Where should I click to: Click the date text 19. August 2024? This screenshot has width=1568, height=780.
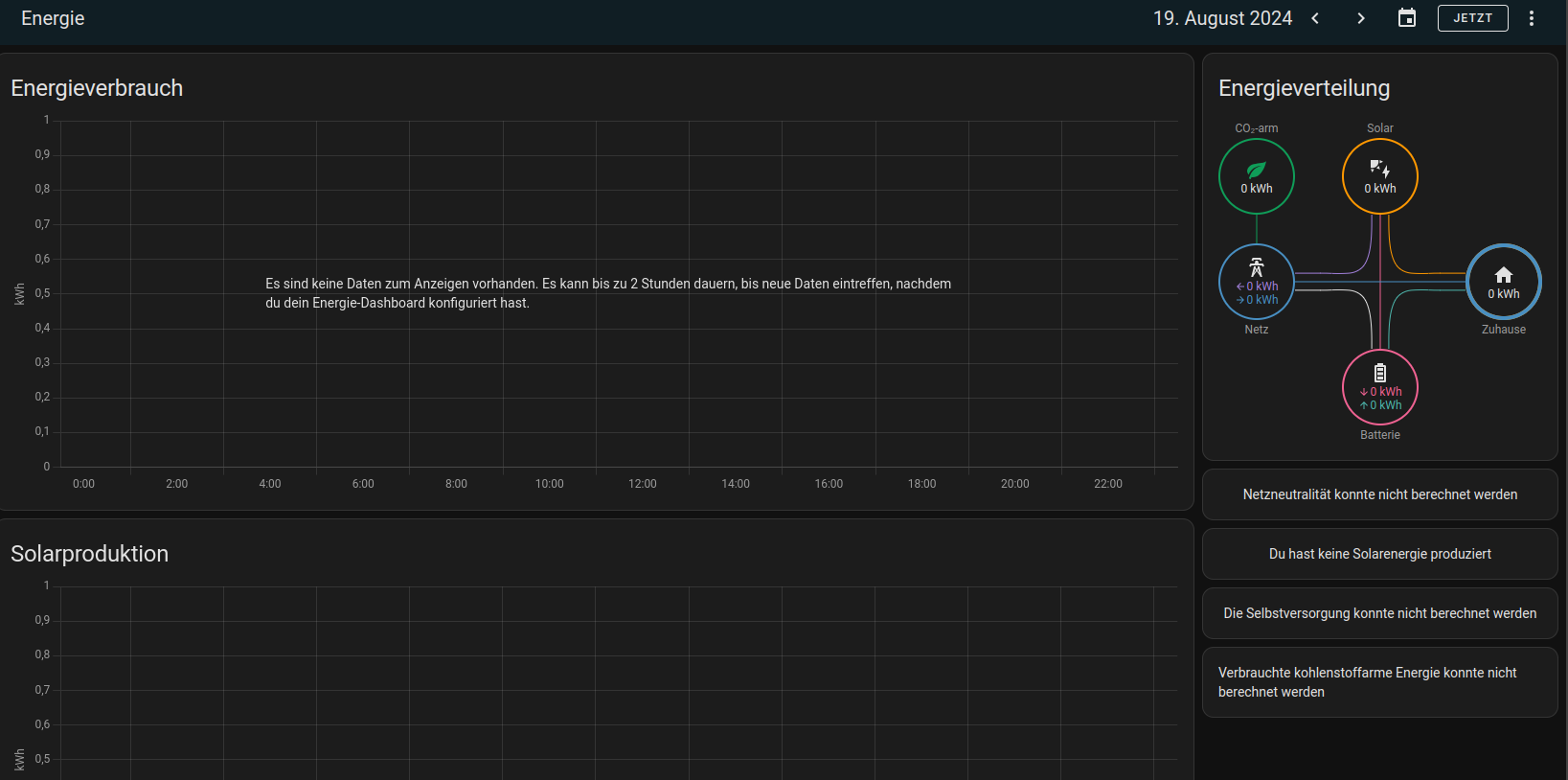click(x=1223, y=18)
